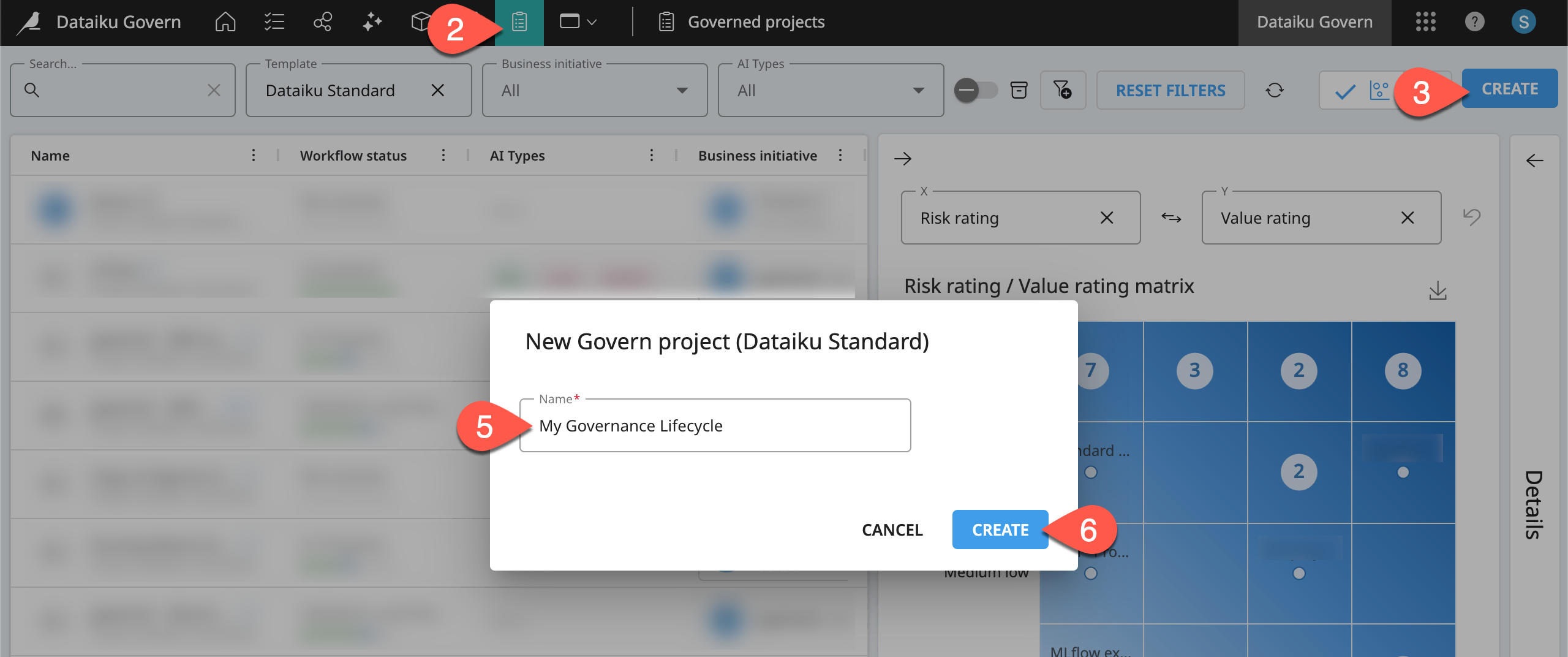Add a new filter using the funnel-plus icon
Viewport: 1568px width, 657px height.
click(x=1063, y=90)
